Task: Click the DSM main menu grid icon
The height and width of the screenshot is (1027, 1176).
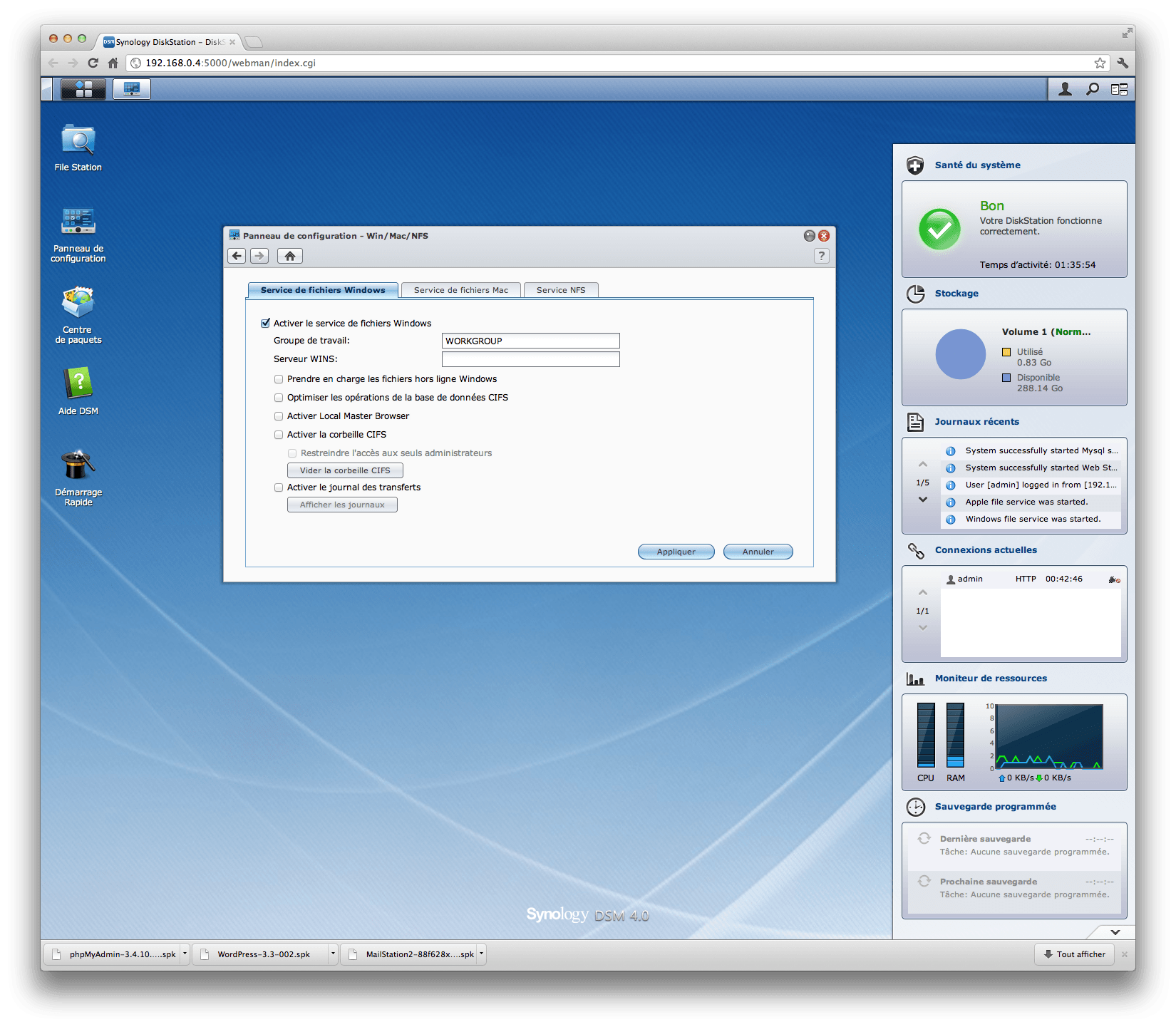Action: (x=83, y=89)
